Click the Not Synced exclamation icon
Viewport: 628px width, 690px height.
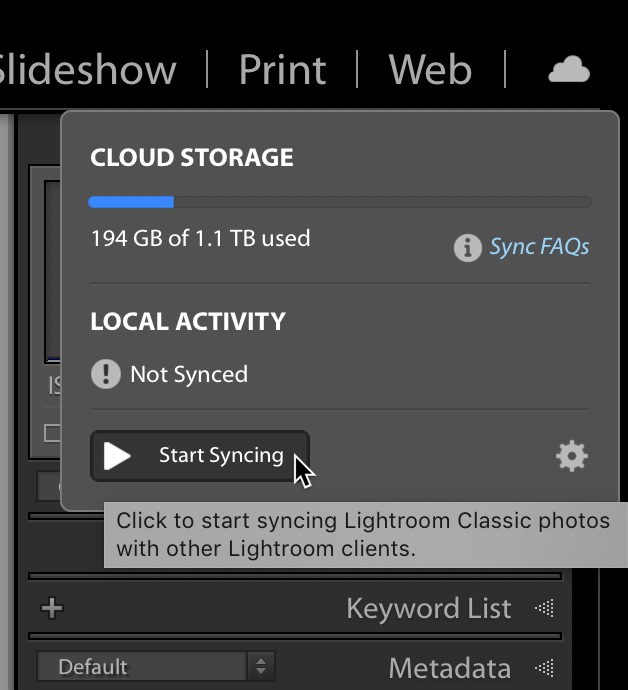(x=106, y=374)
